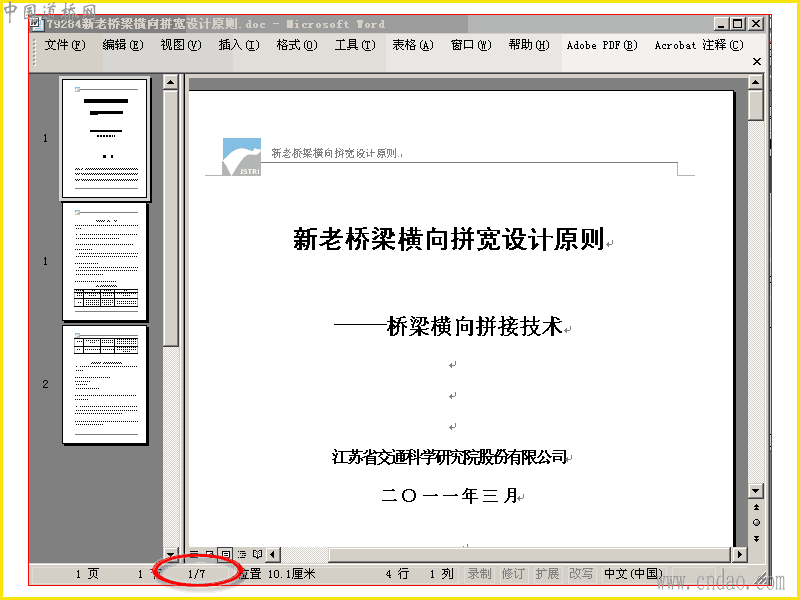Viewport: 800px width, 600px height.
Task: Toggle 修订 track changes indicator
Action: [513, 574]
